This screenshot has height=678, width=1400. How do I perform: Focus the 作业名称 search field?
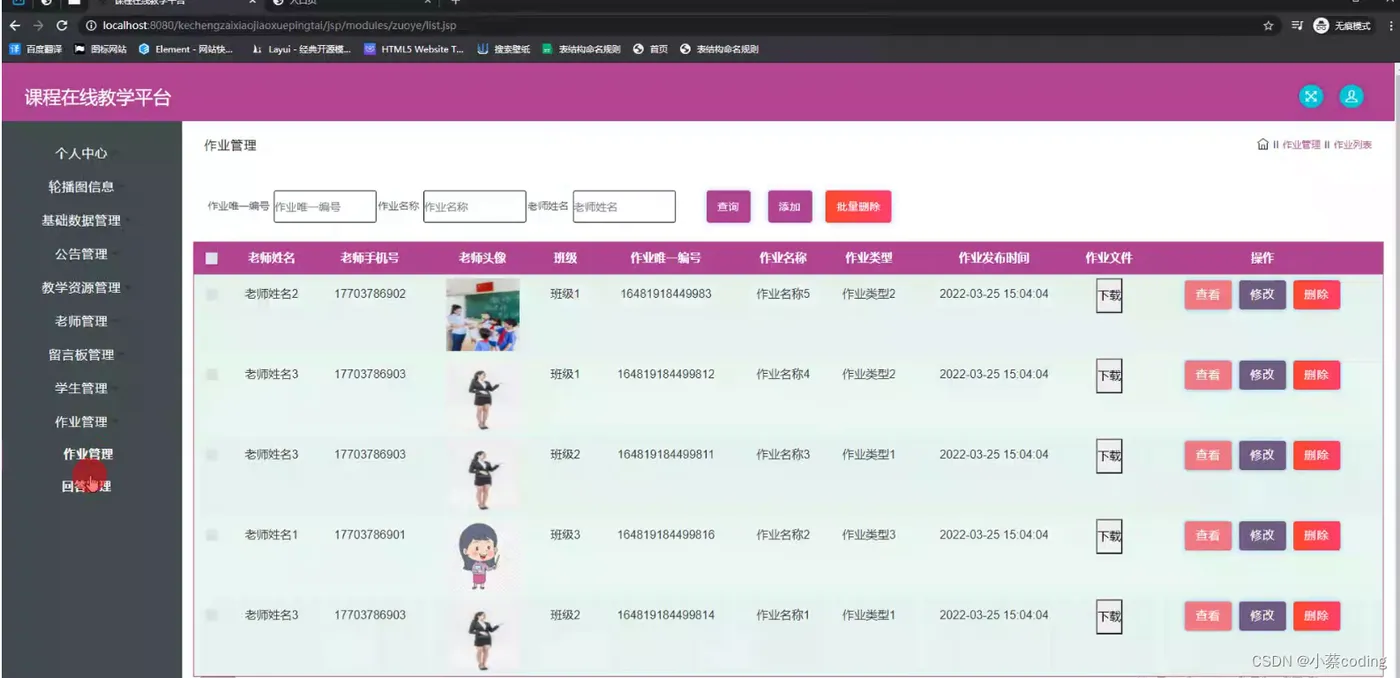(474, 207)
